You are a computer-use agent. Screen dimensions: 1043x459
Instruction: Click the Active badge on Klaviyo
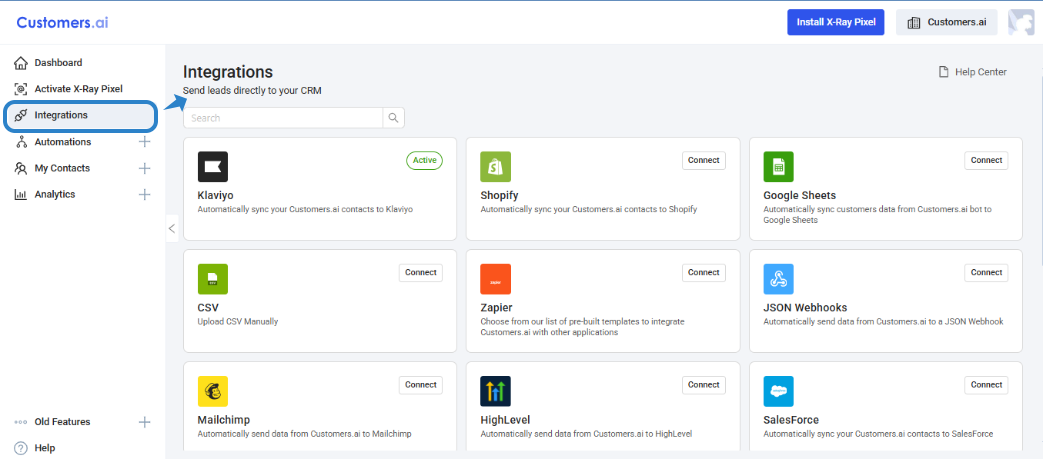(x=424, y=160)
